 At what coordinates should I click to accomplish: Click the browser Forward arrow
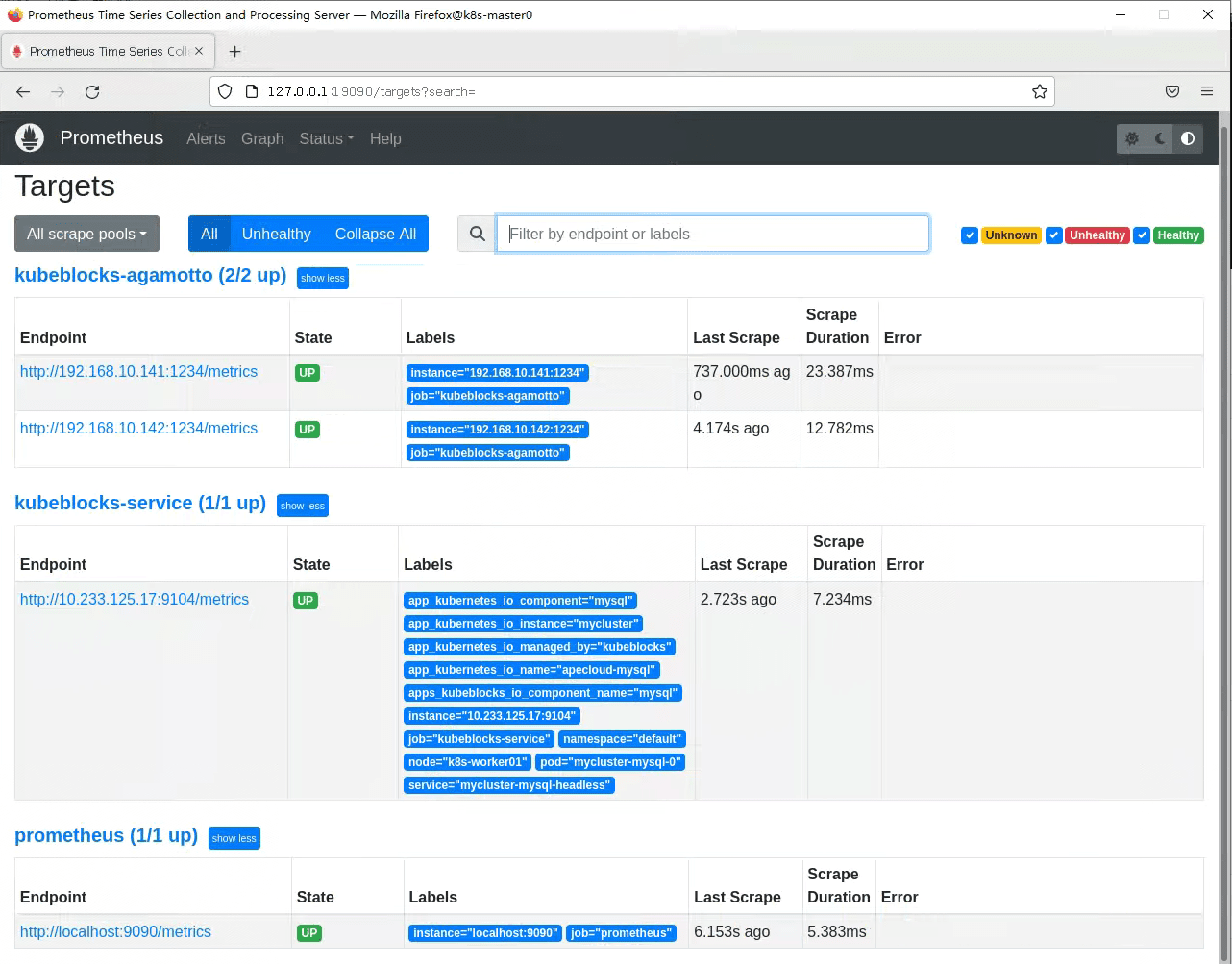[58, 91]
